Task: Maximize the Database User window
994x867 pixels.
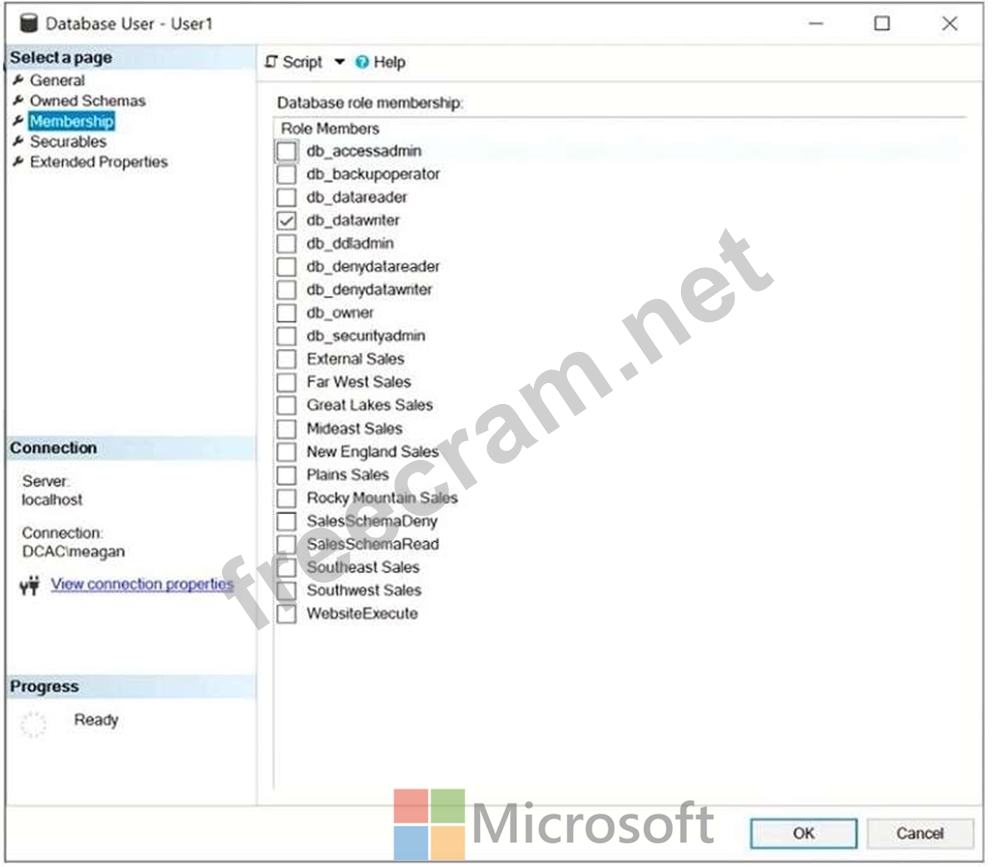Action: 881,23
